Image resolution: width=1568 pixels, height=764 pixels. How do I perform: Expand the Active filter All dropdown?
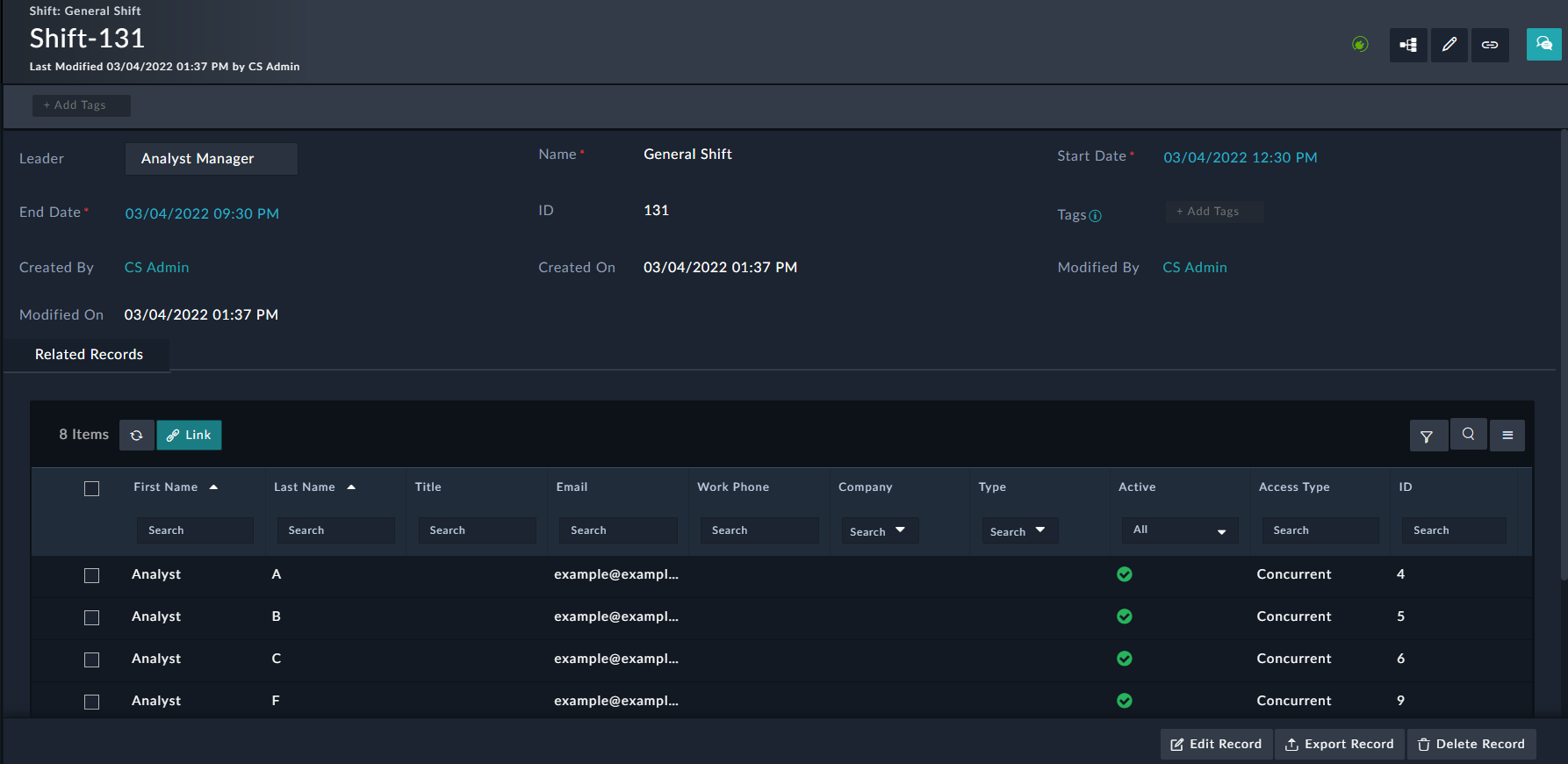click(1179, 530)
